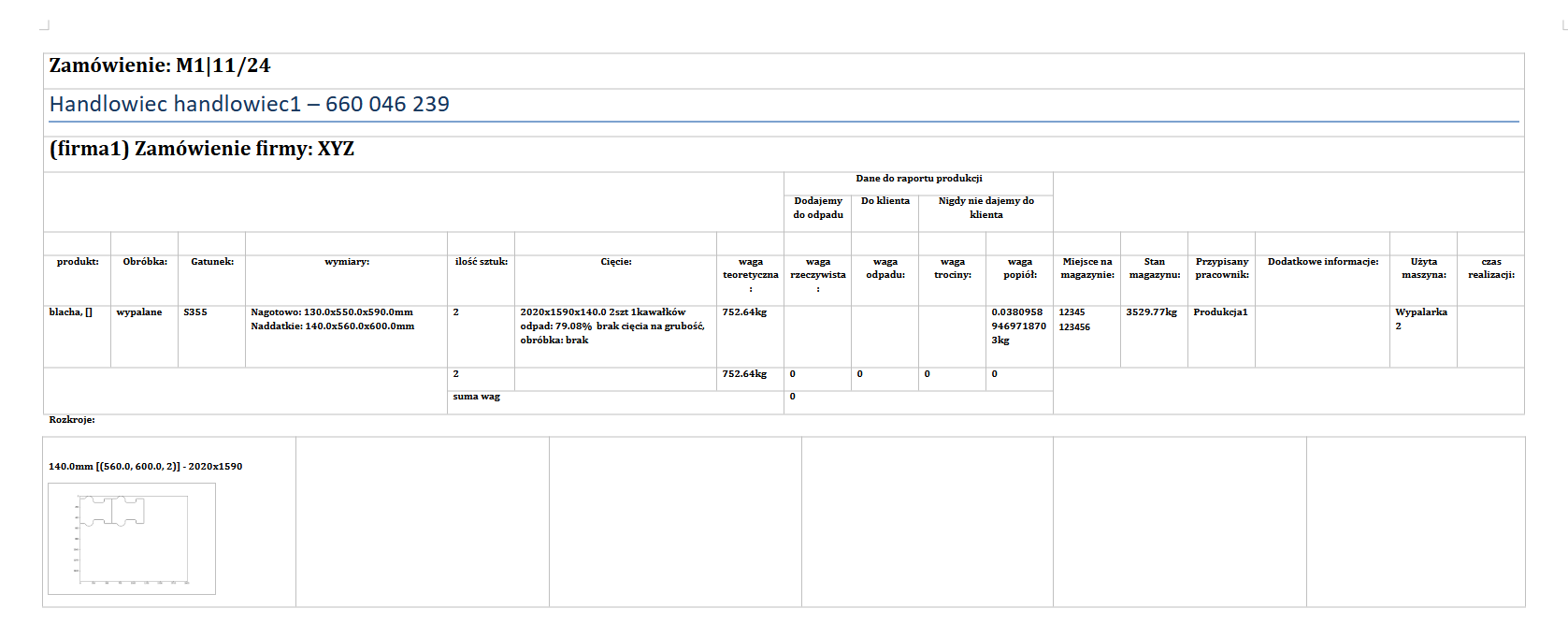Click the '752.64kg' total in the summary row
The width and height of the screenshot is (1568, 623).
pyautogui.click(x=744, y=374)
